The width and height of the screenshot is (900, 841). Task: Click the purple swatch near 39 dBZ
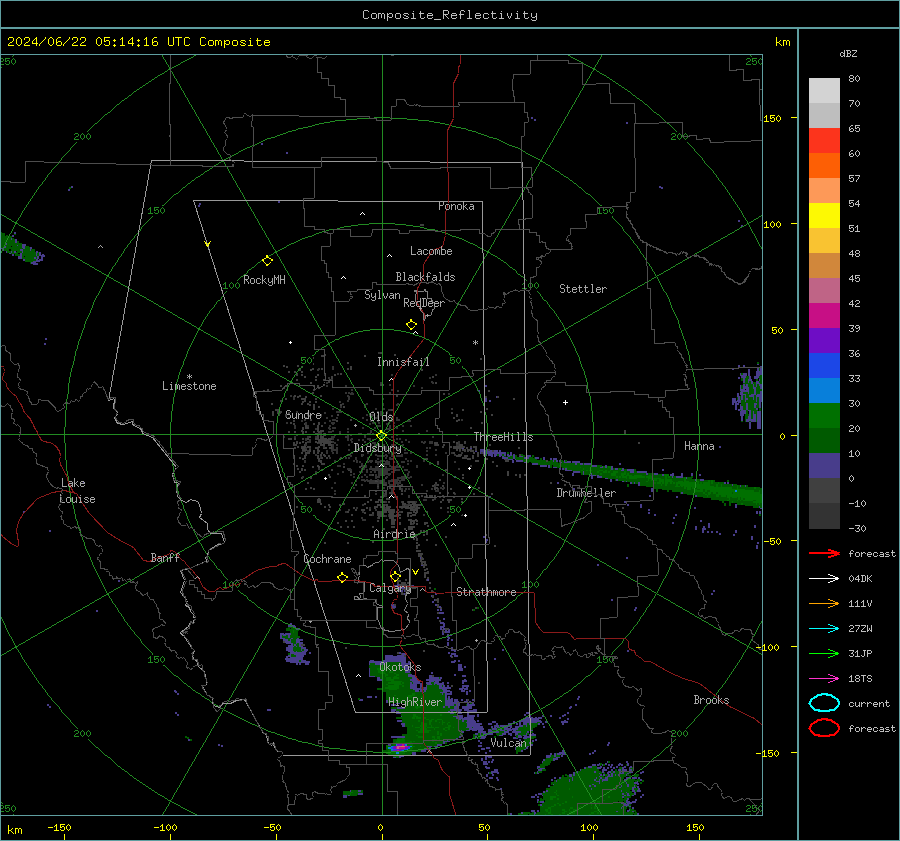pos(824,340)
